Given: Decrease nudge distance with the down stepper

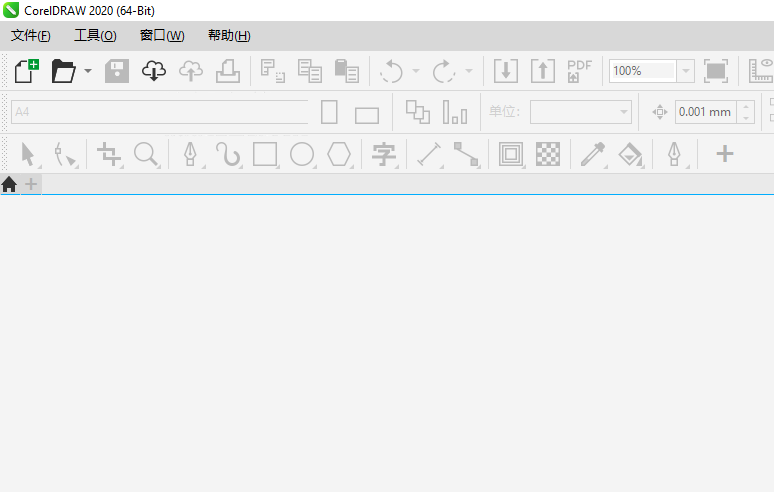Looking at the screenshot, I should click(x=746, y=118).
